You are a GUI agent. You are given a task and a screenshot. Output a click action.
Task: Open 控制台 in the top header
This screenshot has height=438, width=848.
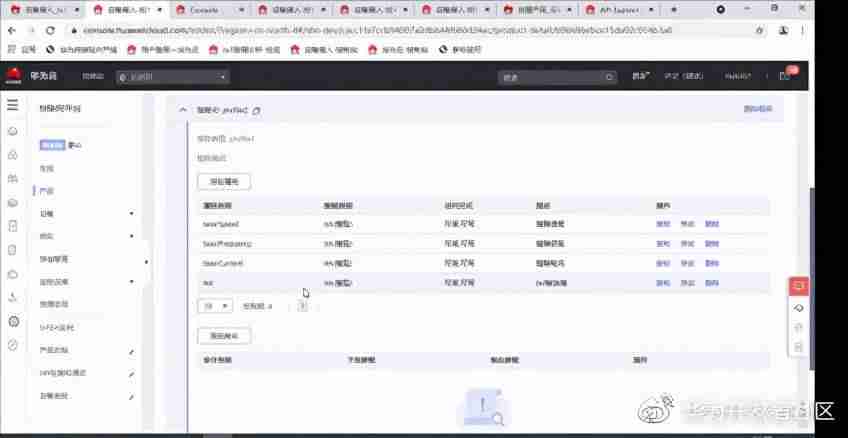[92, 76]
